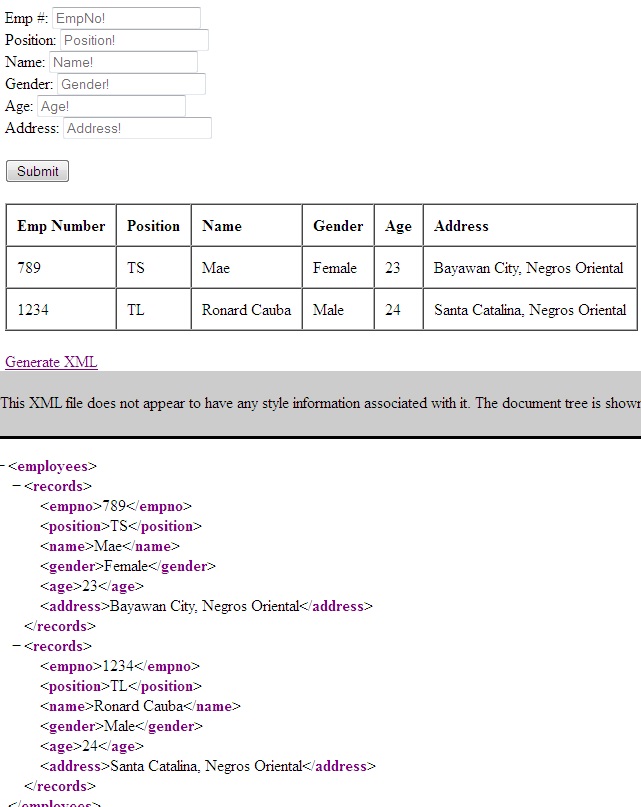The width and height of the screenshot is (641, 807).
Task: Click the Name column header
Action: (x=247, y=225)
